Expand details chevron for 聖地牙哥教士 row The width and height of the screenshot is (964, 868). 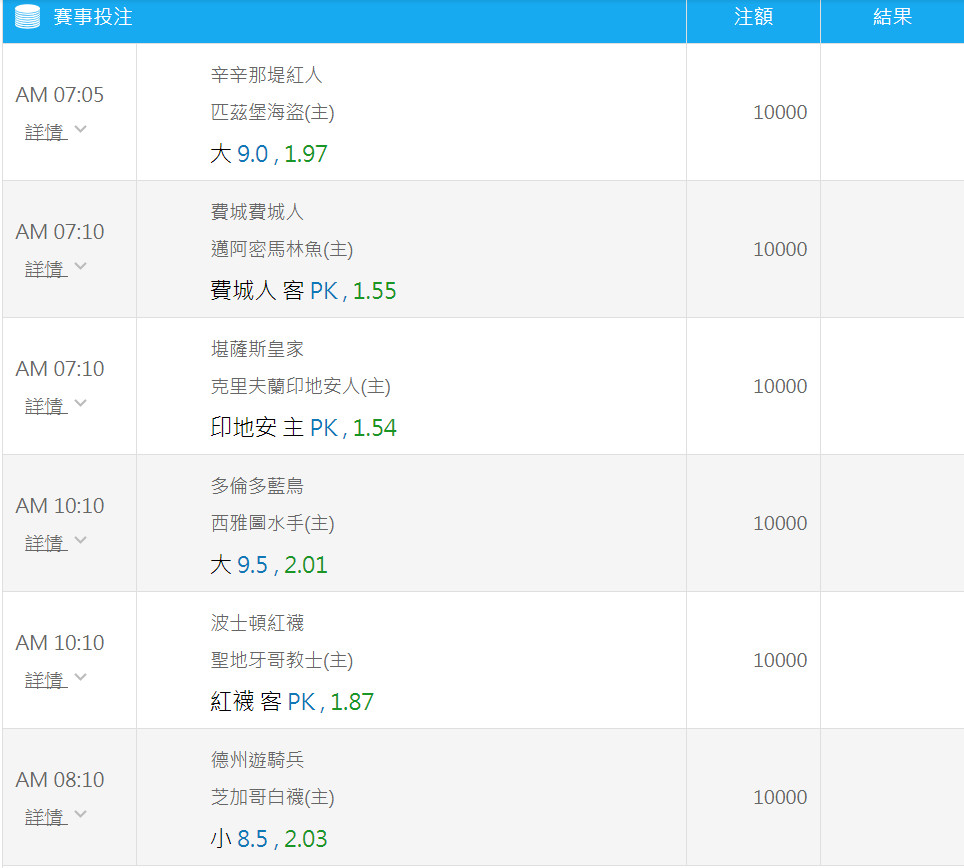(81, 678)
